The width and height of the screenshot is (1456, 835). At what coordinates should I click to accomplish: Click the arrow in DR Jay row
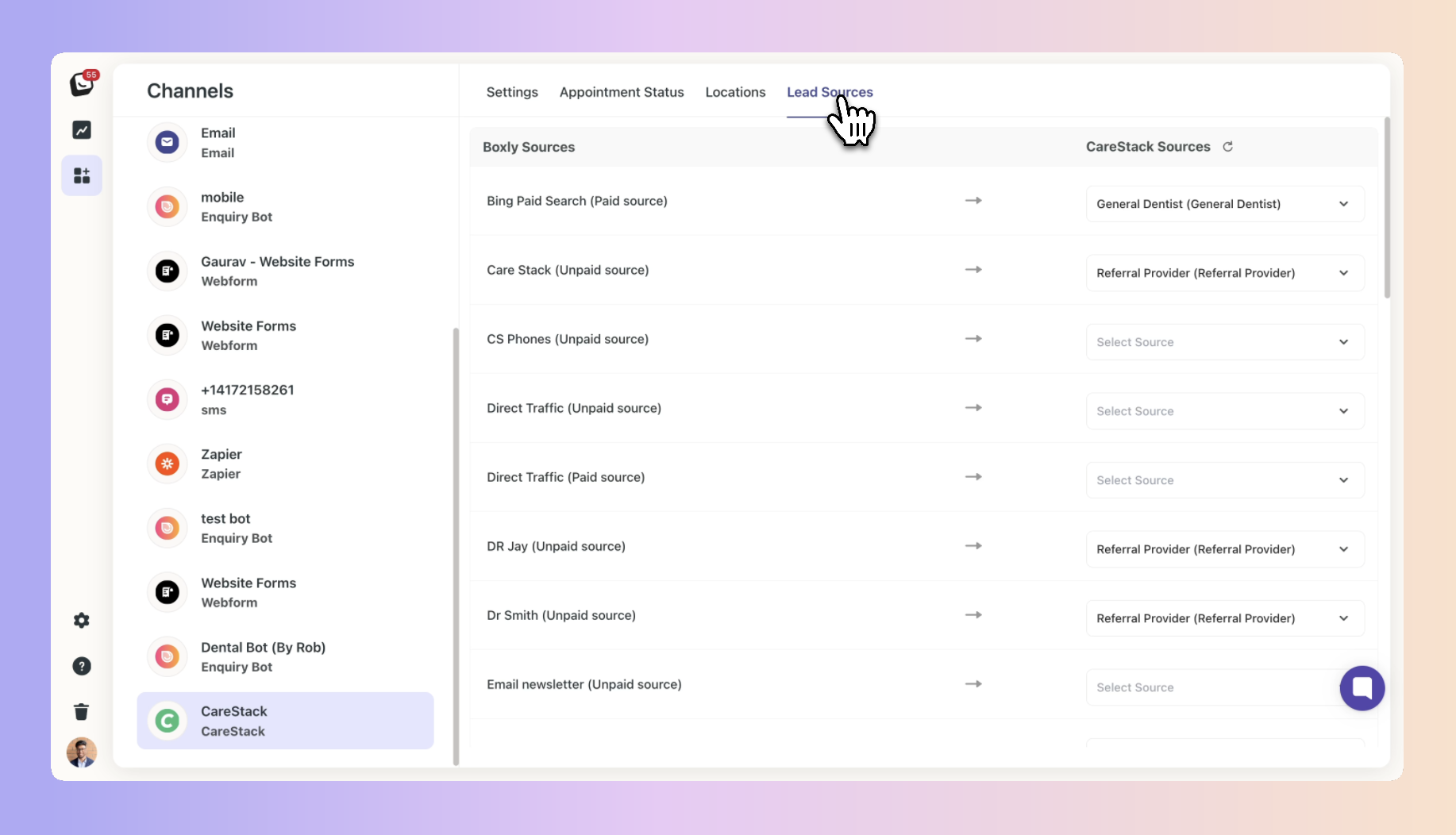[973, 546]
